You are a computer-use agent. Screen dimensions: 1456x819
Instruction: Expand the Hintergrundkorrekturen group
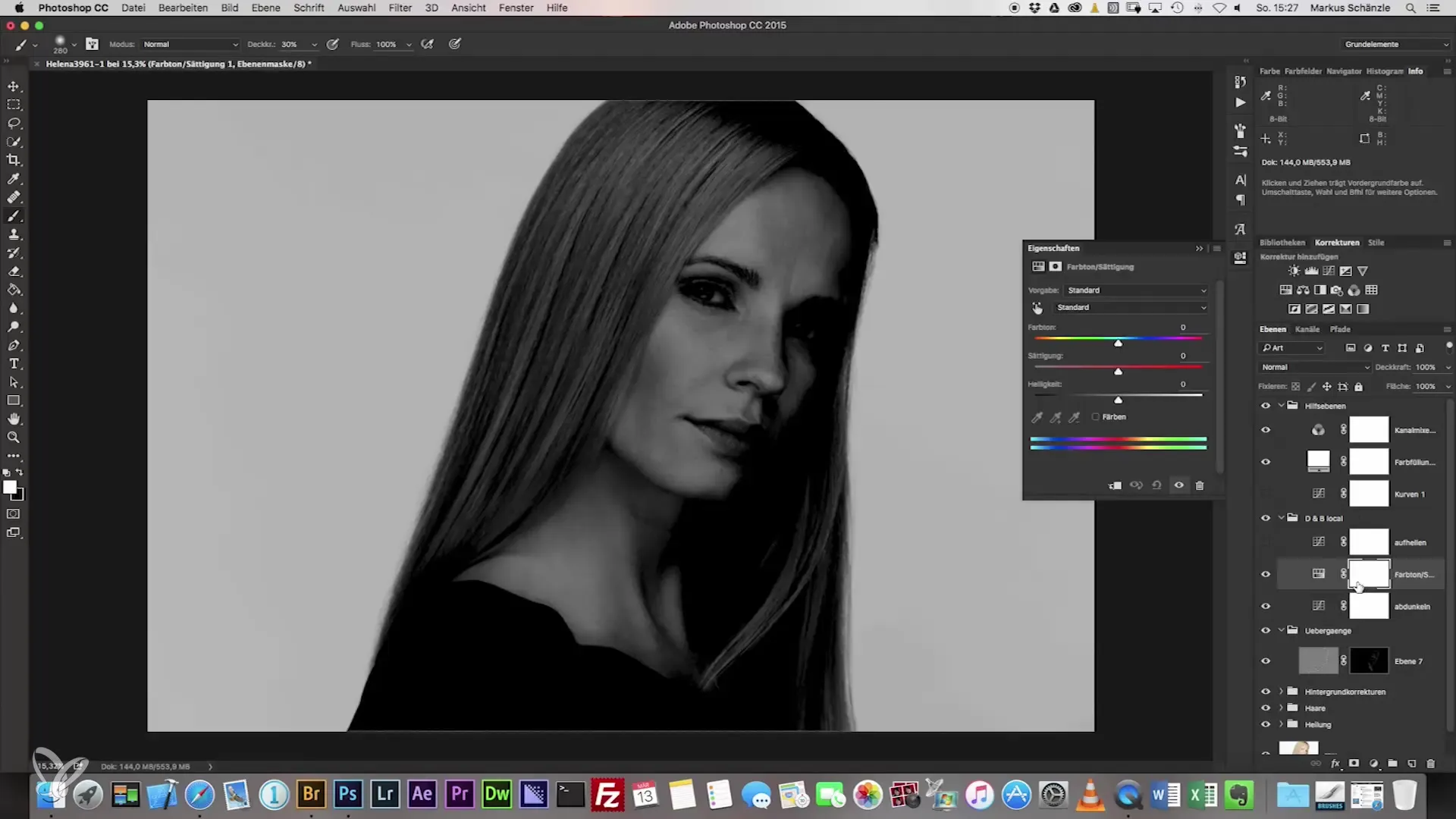click(x=1282, y=692)
